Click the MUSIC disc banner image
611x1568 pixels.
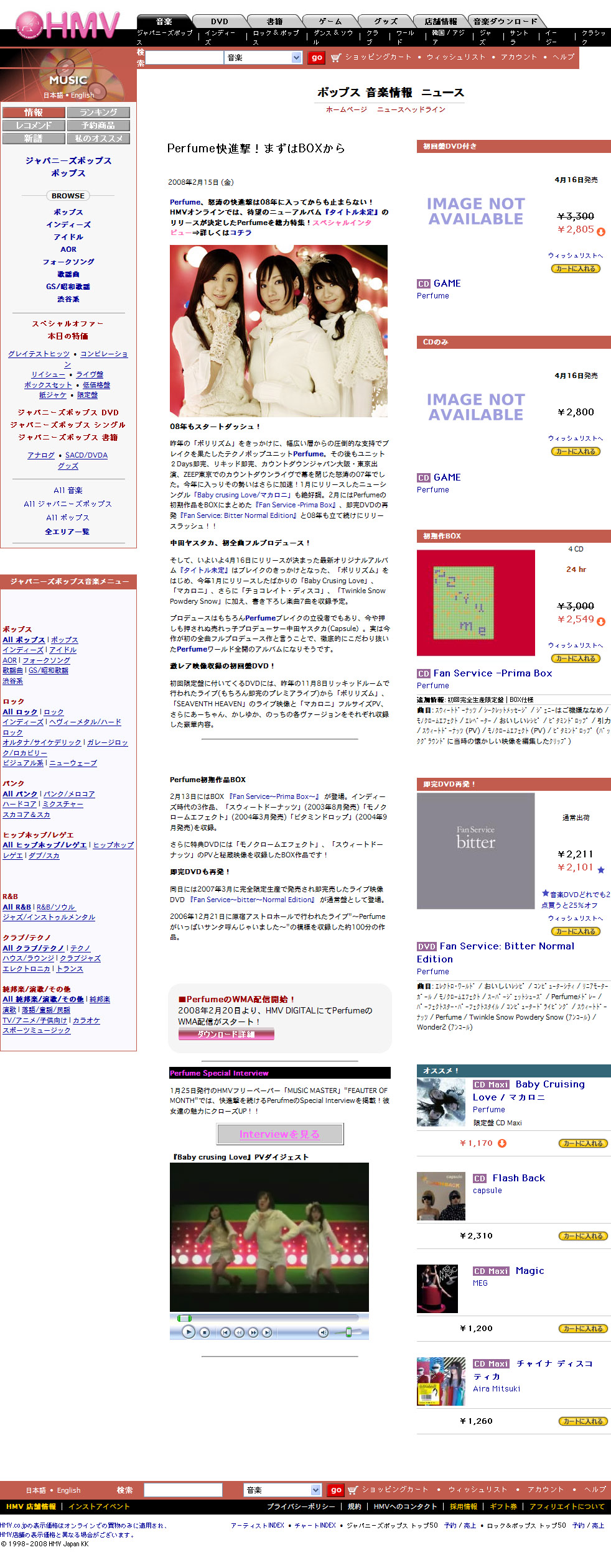click(68, 75)
